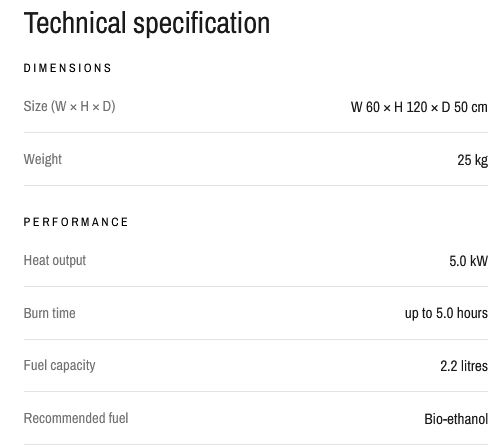Click the word specification in the title

(x=202, y=24)
